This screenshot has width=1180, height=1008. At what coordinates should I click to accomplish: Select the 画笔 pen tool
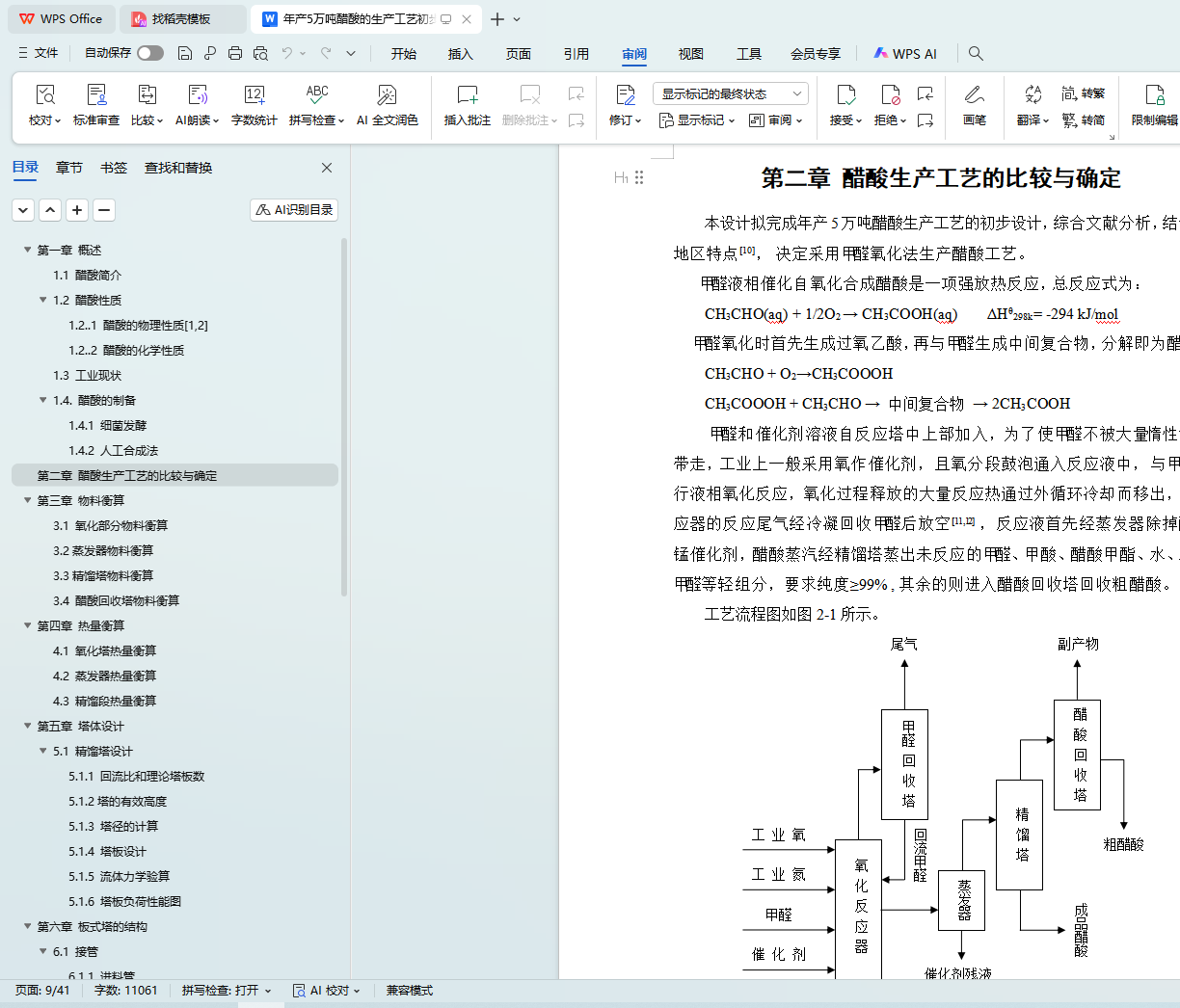974,105
